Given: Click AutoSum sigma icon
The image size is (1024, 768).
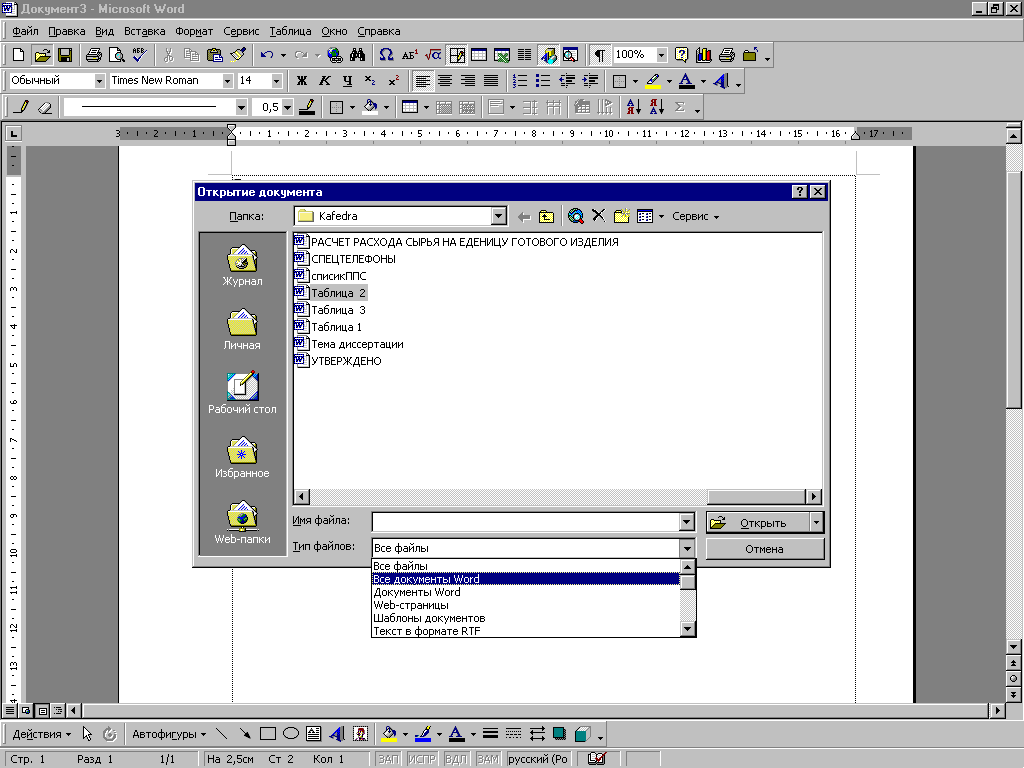Looking at the screenshot, I should click(x=680, y=107).
